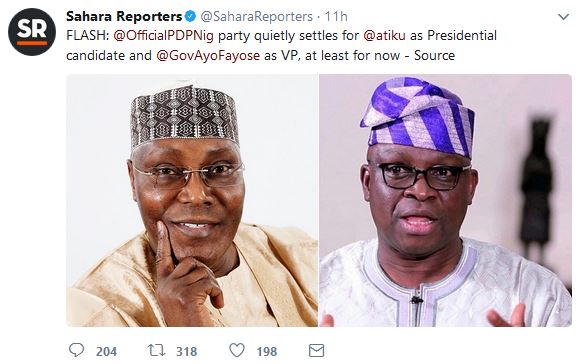View right photo of man in purple striped cap
The width and height of the screenshot is (584, 364).
[x=445, y=200]
